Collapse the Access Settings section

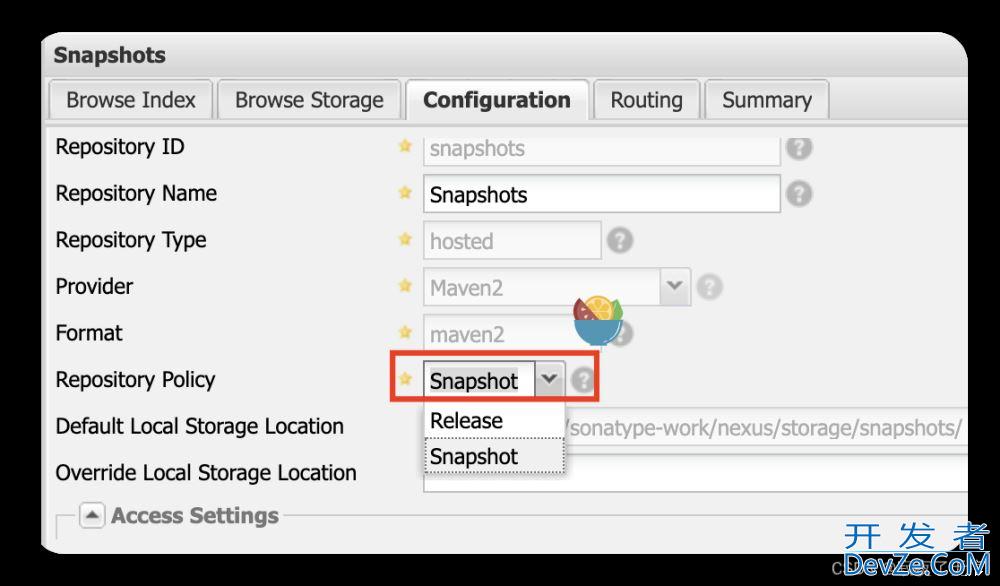tap(92, 515)
